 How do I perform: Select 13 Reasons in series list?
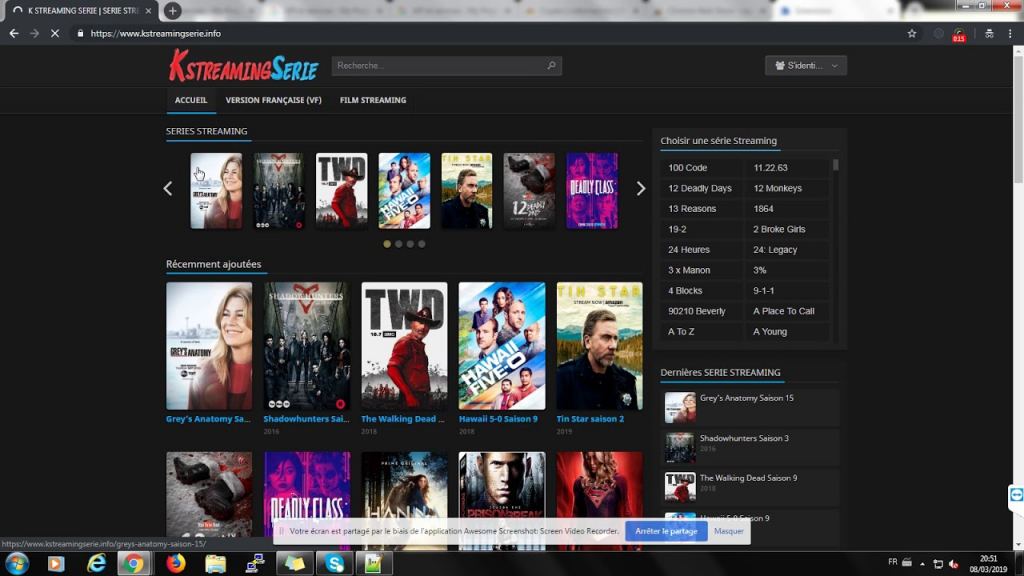coord(692,209)
